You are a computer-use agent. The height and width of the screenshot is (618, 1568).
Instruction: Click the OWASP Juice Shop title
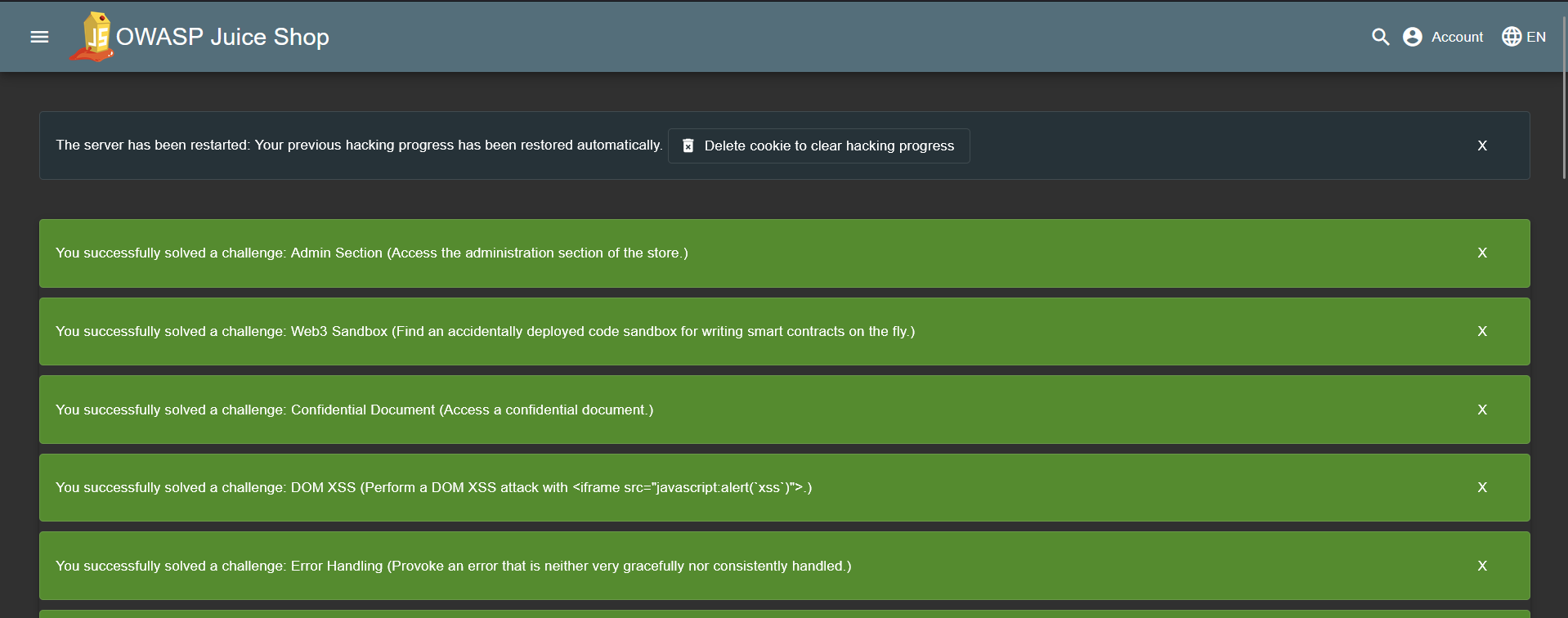tap(222, 37)
